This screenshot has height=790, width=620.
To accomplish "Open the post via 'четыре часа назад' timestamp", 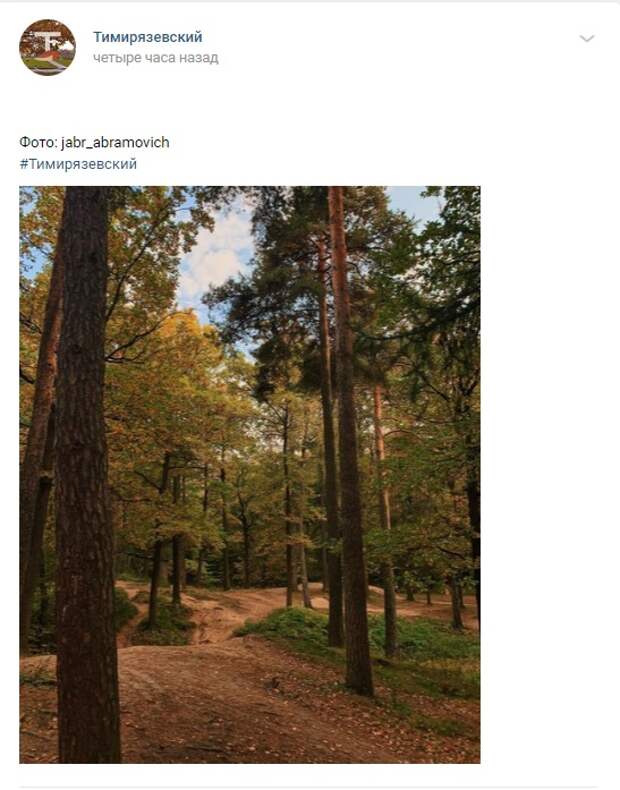I will tap(156, 58).
